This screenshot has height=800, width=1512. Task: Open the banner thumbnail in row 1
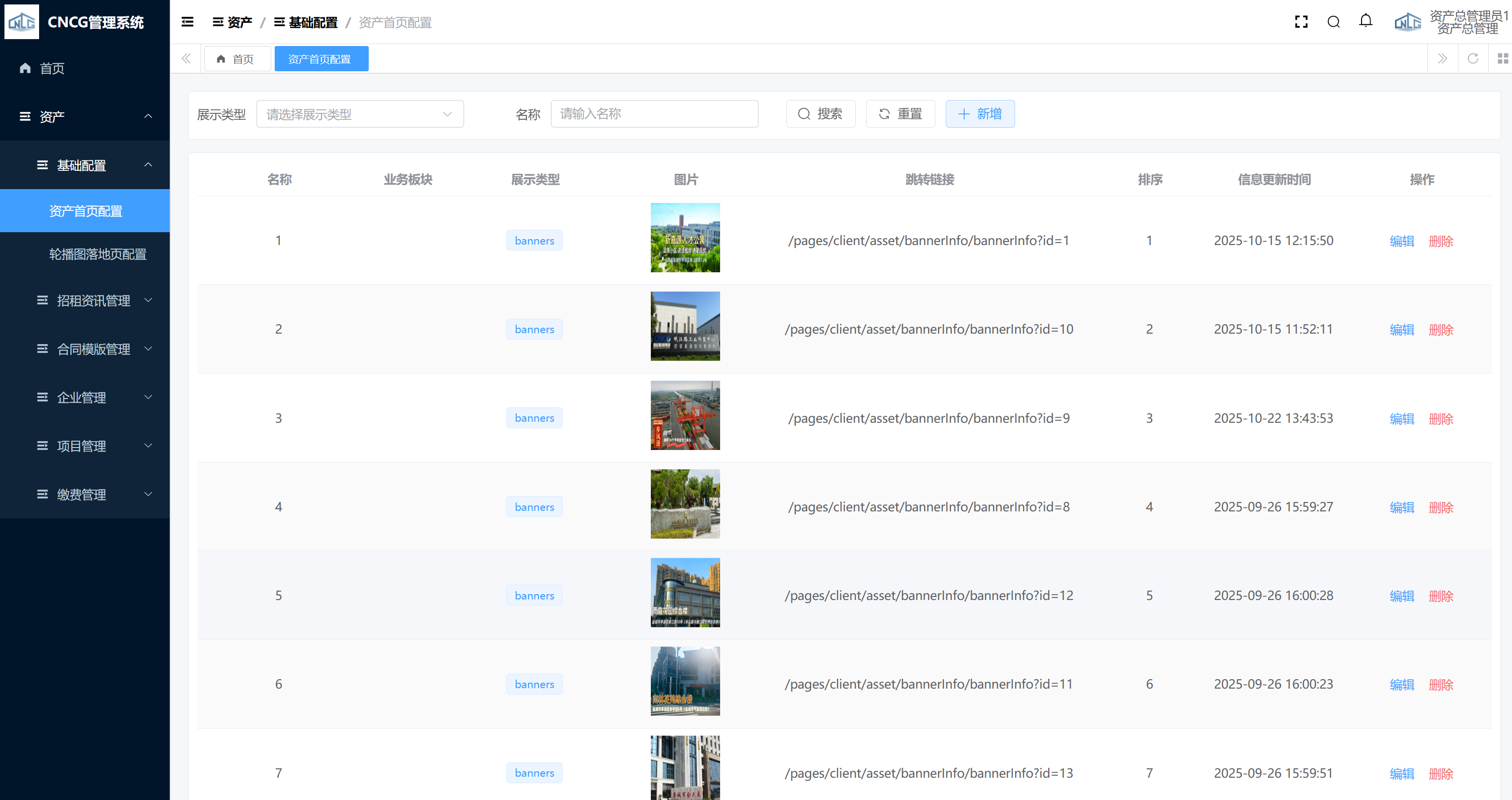(684, 238)
